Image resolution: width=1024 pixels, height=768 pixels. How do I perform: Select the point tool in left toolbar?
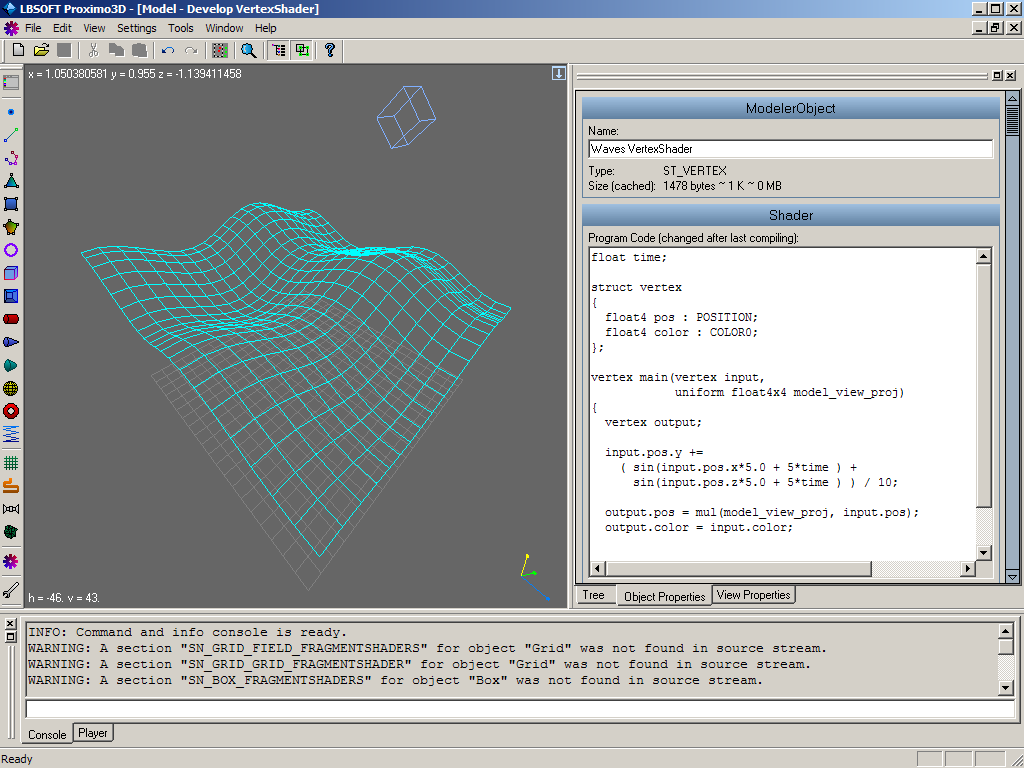click(x=11, y=112)
